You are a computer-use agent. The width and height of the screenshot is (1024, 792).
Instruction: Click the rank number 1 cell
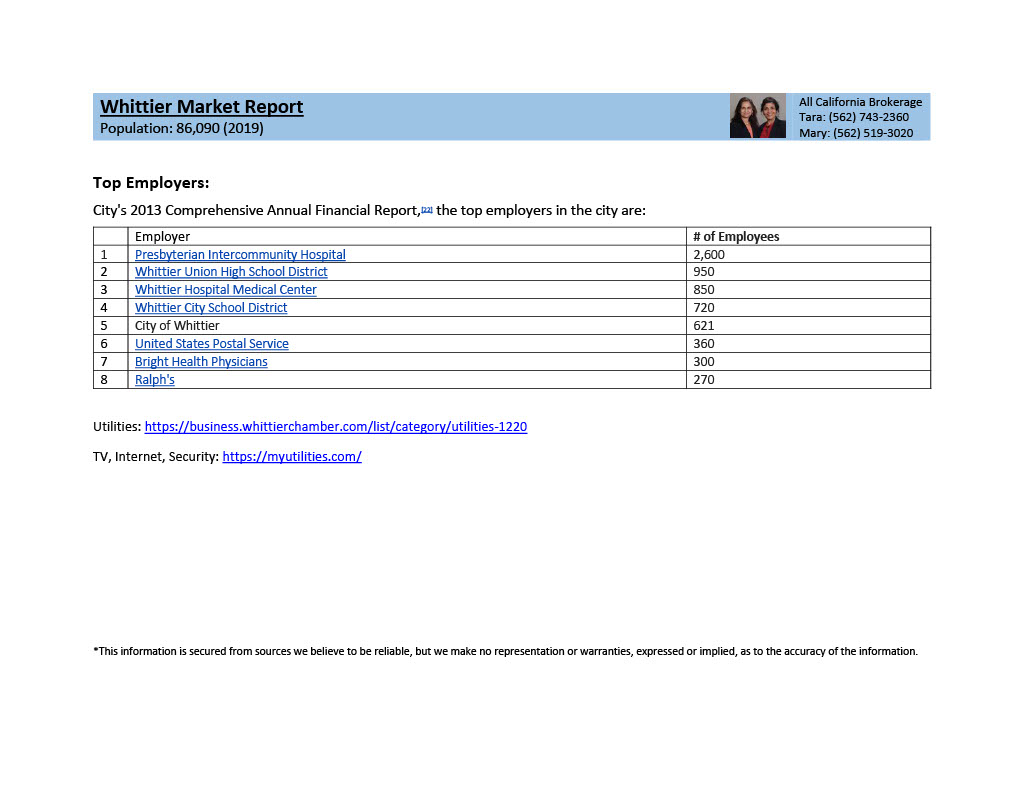110,255
